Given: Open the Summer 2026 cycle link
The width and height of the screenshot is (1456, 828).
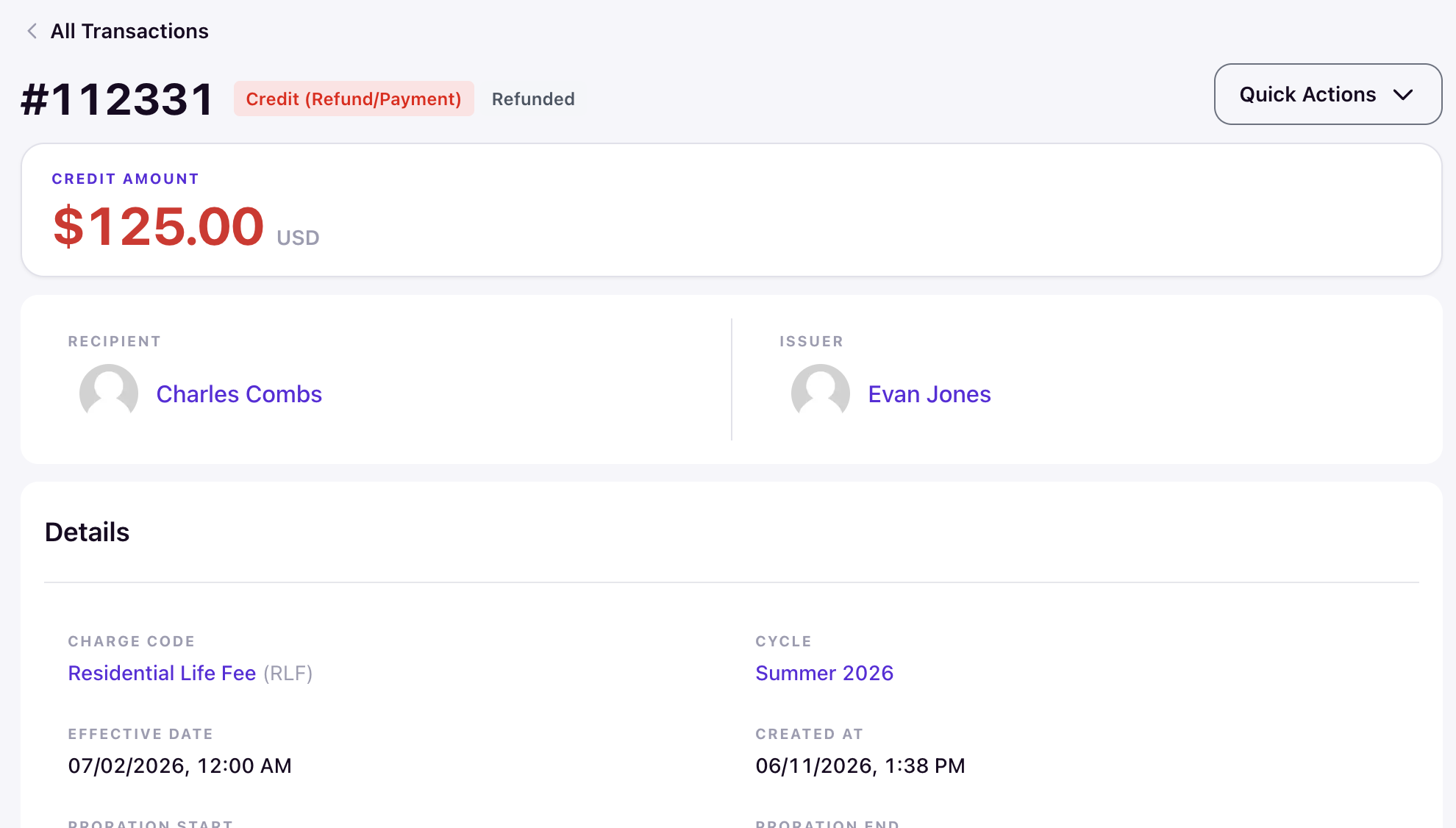Looking at the screenshot, I should pyautogui.click(x=824, y=673).
